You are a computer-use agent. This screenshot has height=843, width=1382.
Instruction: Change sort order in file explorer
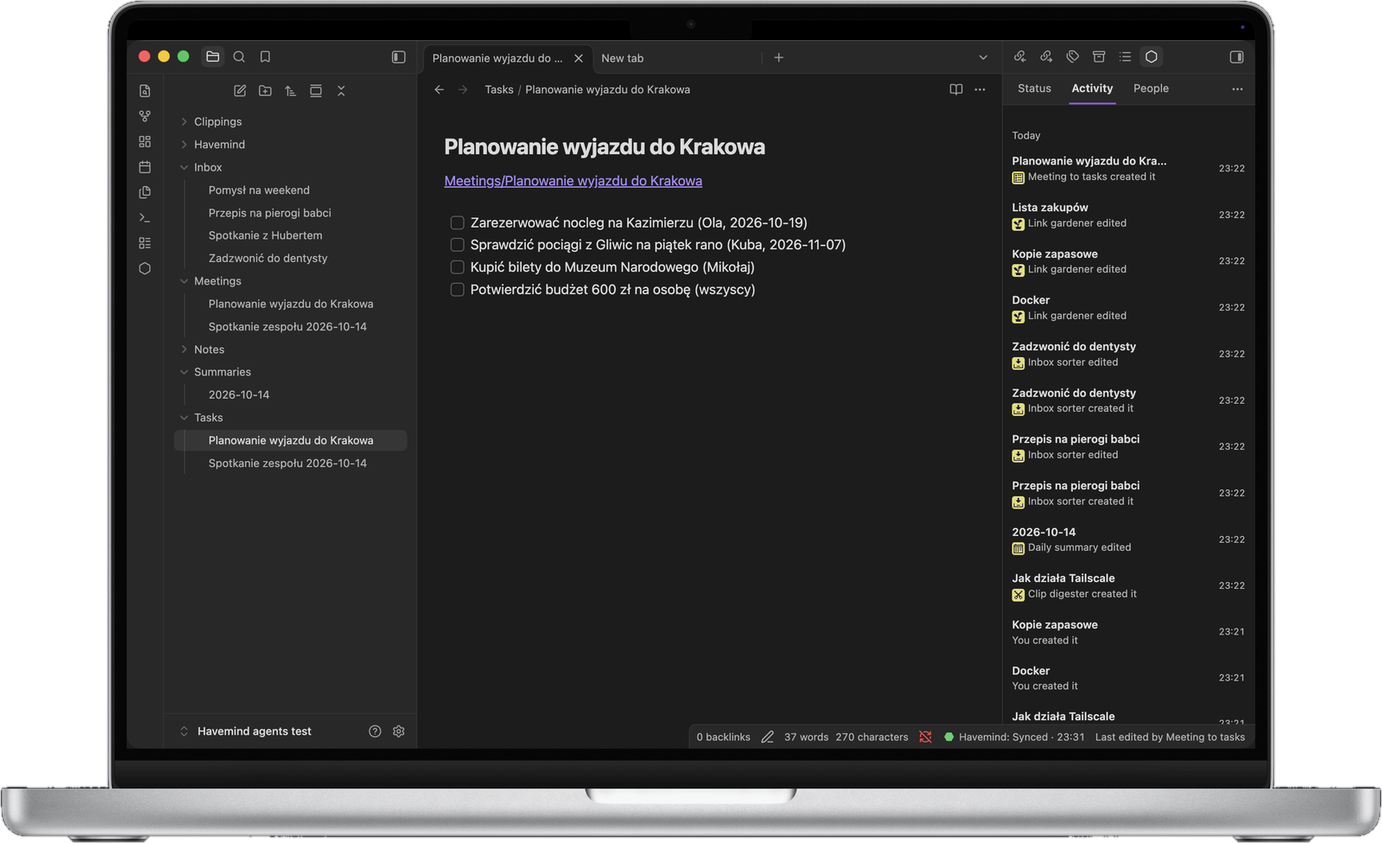[x=290, y=91]
